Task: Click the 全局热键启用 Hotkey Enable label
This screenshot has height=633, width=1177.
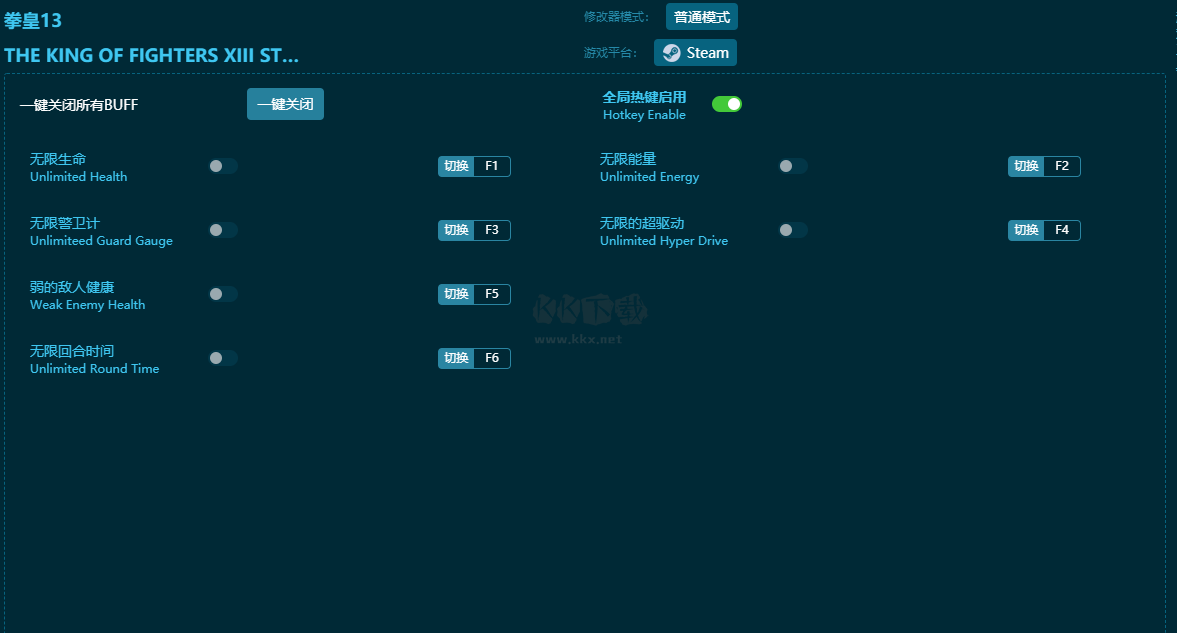Action: (644, 105)
